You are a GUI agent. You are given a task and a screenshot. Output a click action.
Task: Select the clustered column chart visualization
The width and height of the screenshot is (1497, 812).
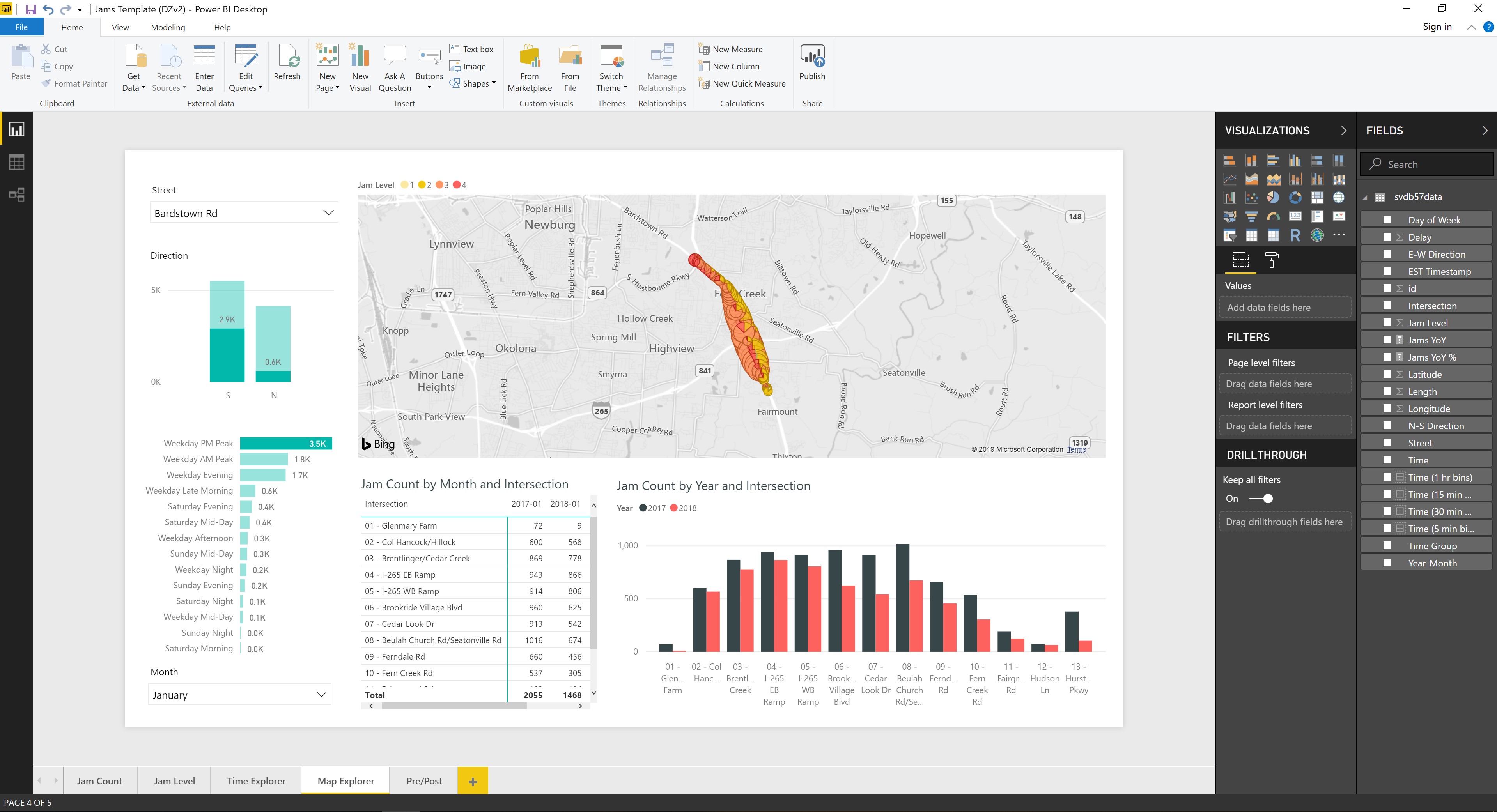[1295, 161]
